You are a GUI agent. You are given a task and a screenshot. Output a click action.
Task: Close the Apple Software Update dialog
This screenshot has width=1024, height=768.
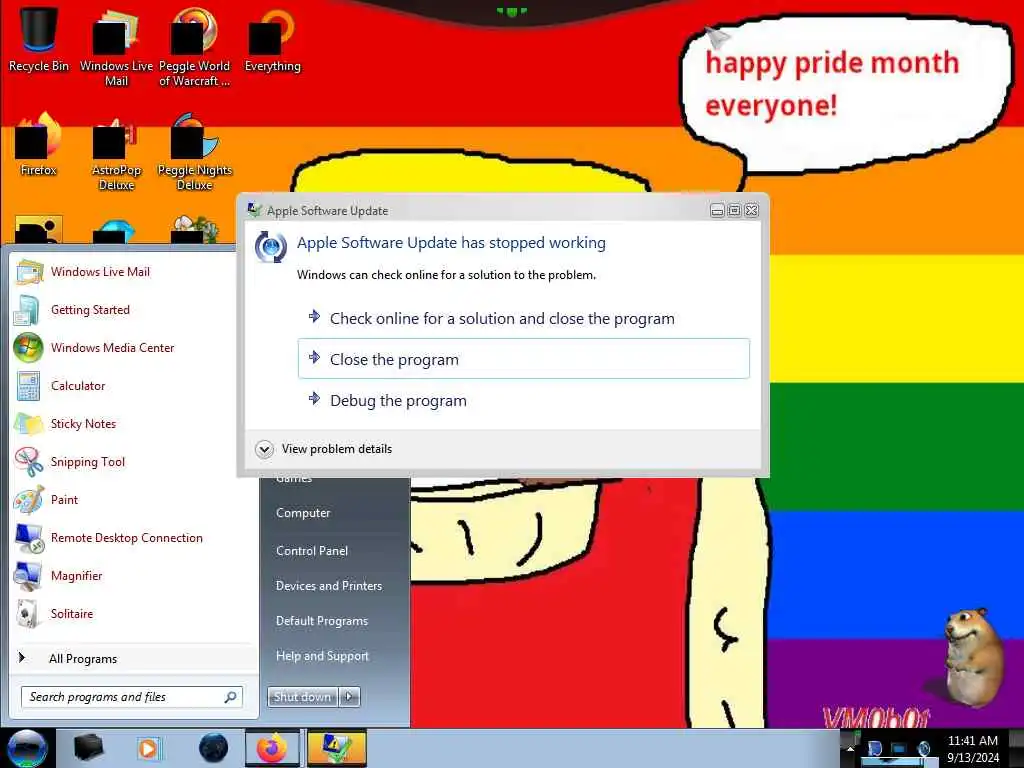coord(752,210)
